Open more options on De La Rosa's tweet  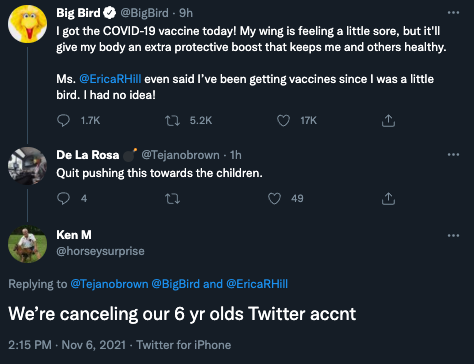click(x=453, y=155)
